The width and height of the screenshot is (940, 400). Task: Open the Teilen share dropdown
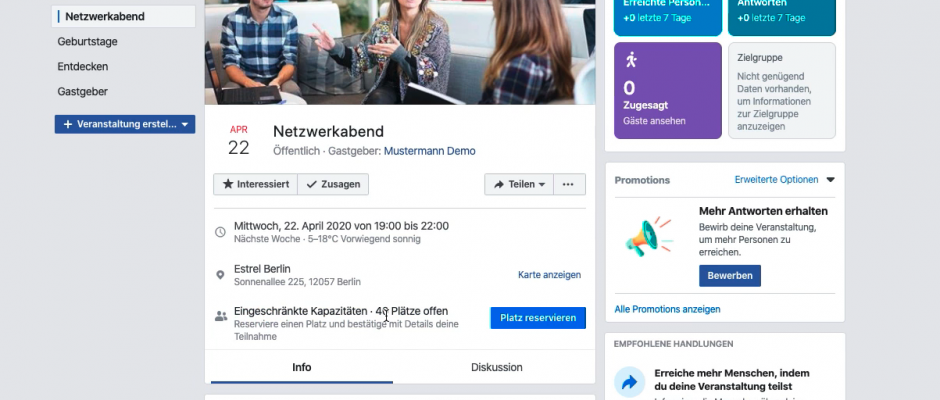tap(519, 184)
